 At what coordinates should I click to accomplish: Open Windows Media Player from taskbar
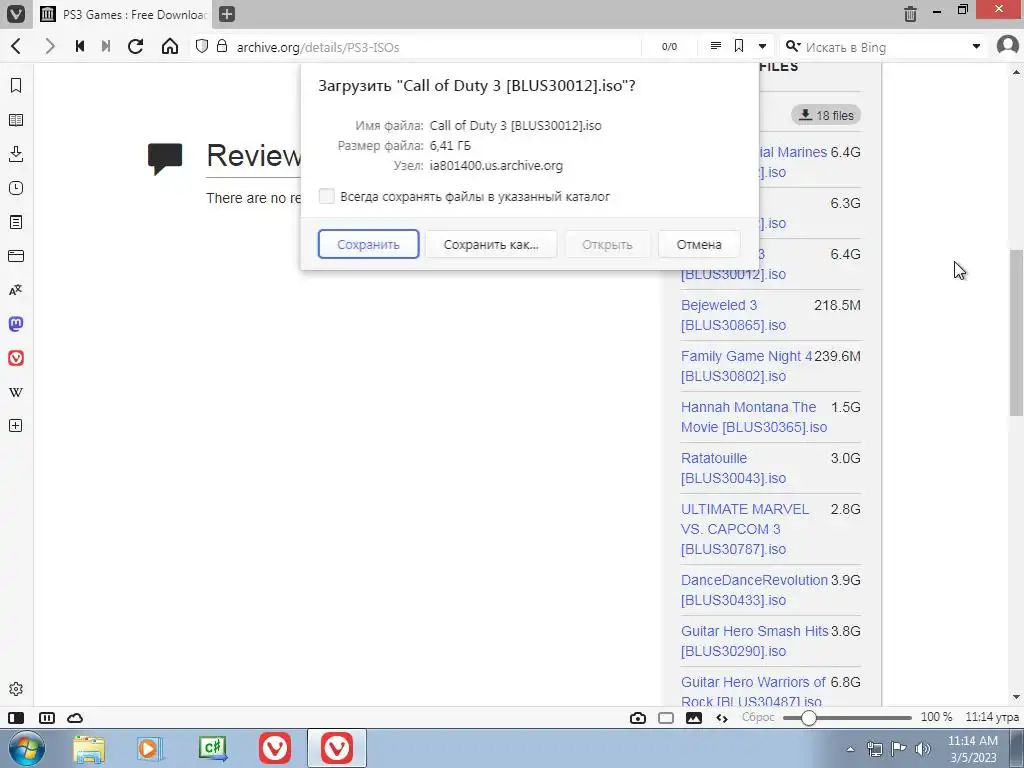pos(150,749)
